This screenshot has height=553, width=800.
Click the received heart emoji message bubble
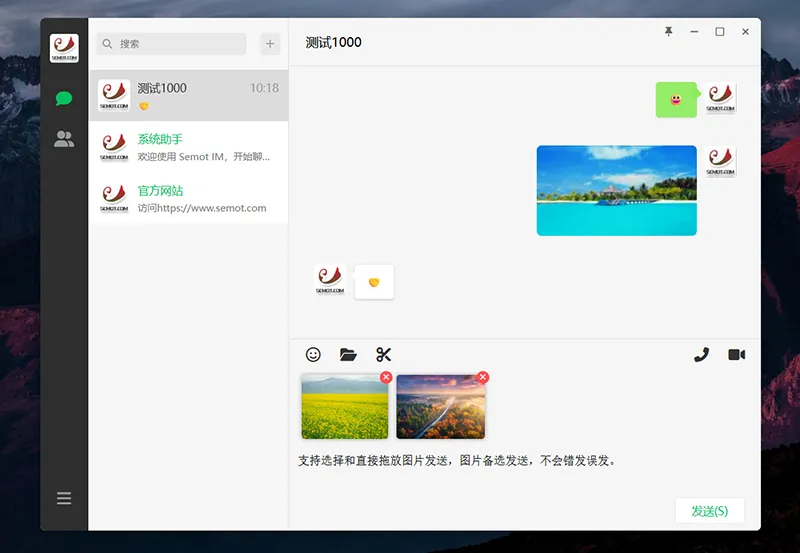pos(374,282)
